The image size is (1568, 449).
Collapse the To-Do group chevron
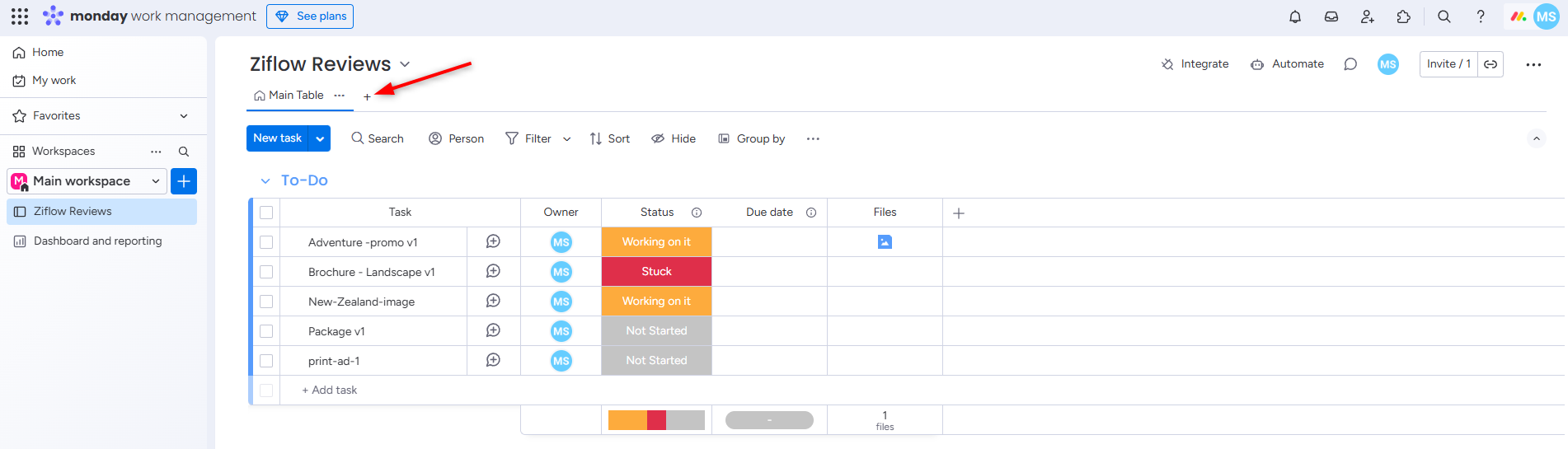pos(265,180)
